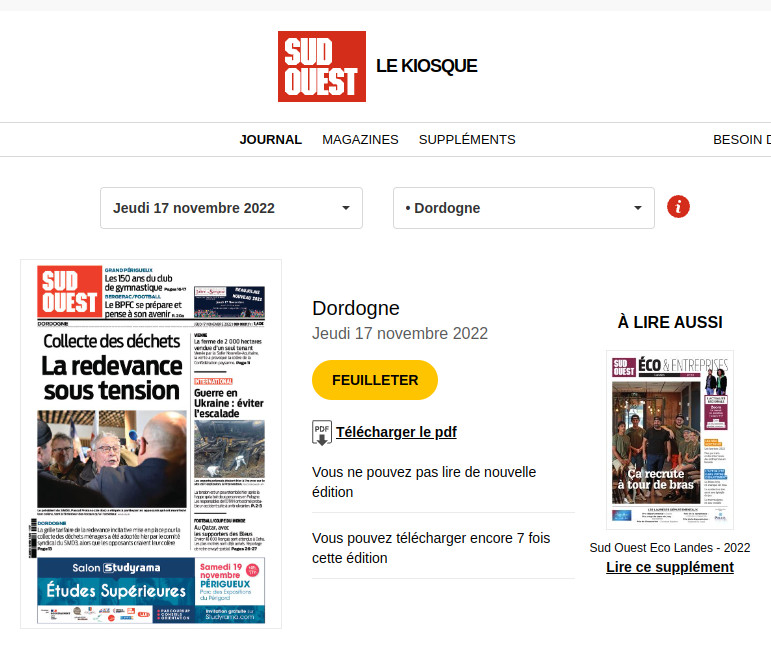Click the arrow on the date dropdown
771x645 pixels.
pyautogui.click(x=346, y=208)
